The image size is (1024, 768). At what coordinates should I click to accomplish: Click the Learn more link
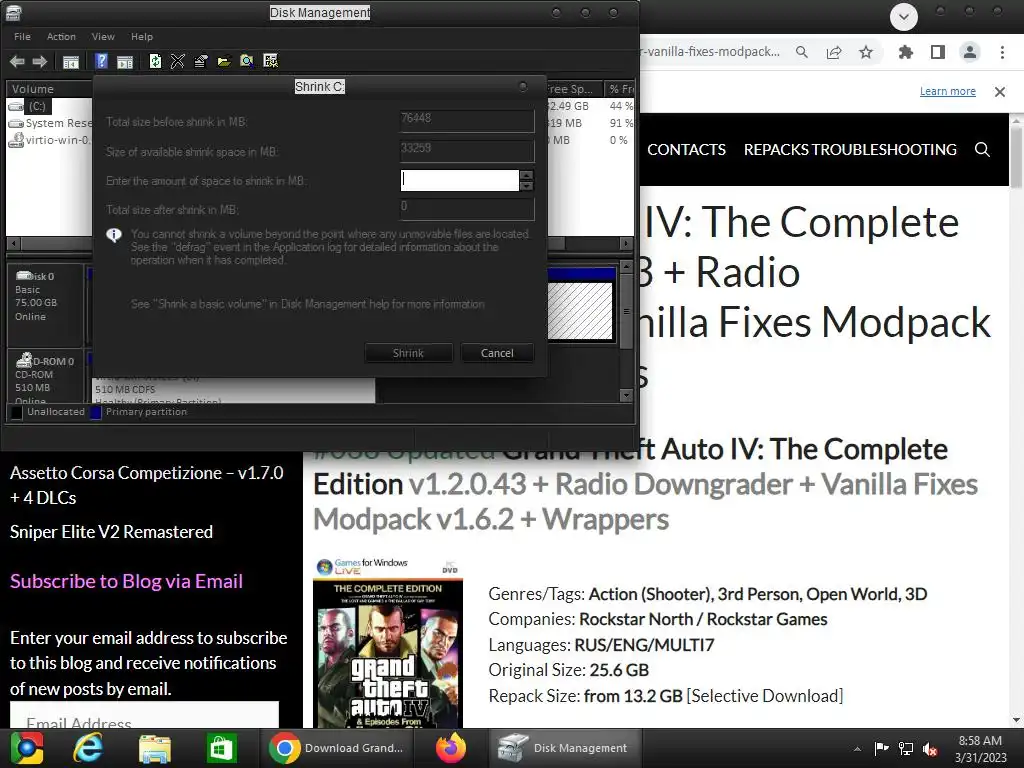click(x=948, y=91)
